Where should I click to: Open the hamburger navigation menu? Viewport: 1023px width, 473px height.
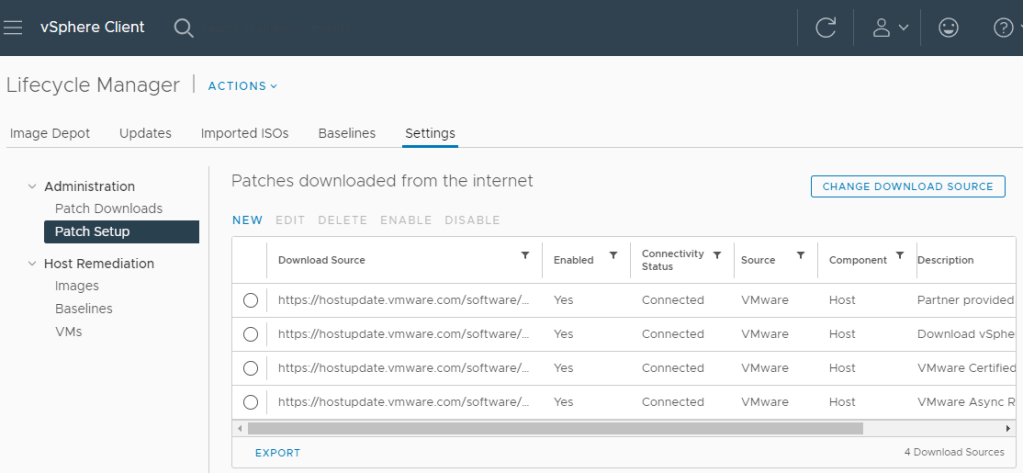coord(13,28)
